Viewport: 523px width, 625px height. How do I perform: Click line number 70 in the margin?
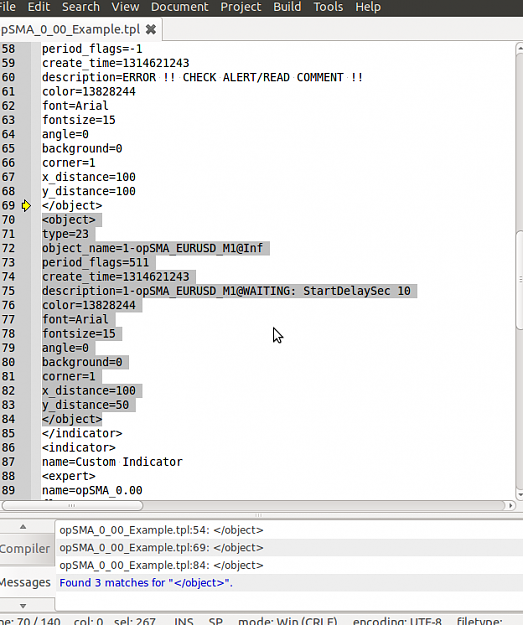(8, 220)
